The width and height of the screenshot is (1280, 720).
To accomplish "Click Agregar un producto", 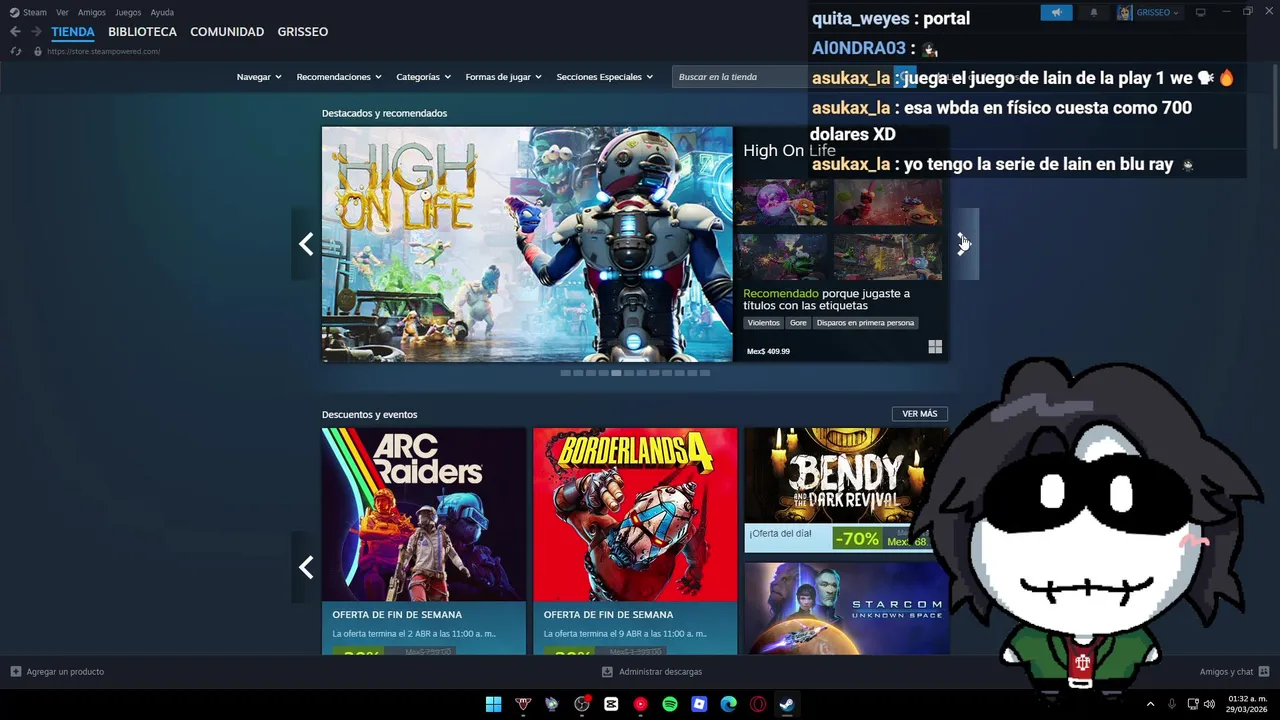I will pyautogui.click(x=65, y=672).
